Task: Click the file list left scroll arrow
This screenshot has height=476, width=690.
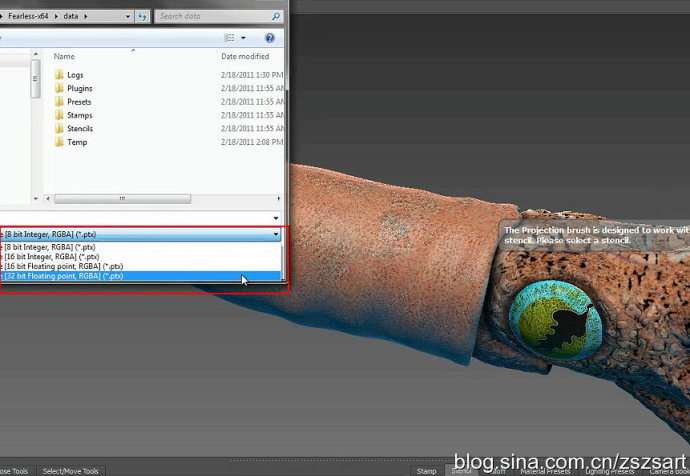Action: [x=48, y=199]
